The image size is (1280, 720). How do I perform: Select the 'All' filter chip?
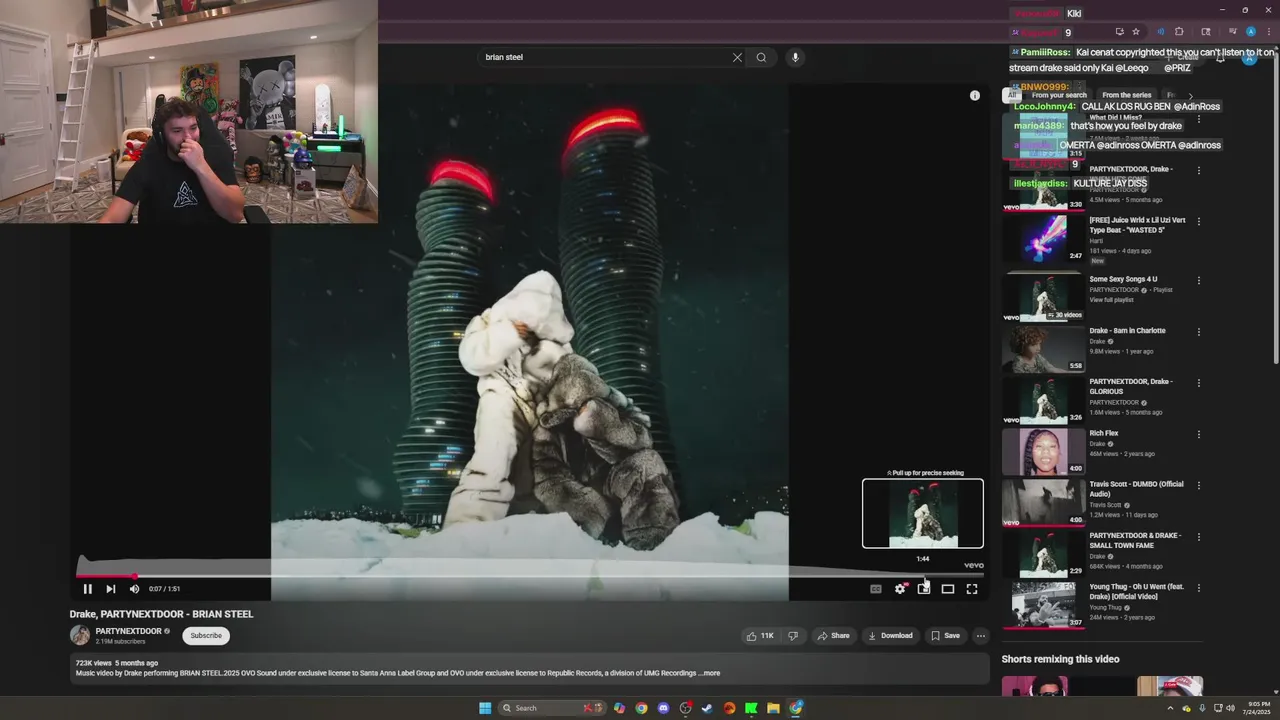[1011, 96]
